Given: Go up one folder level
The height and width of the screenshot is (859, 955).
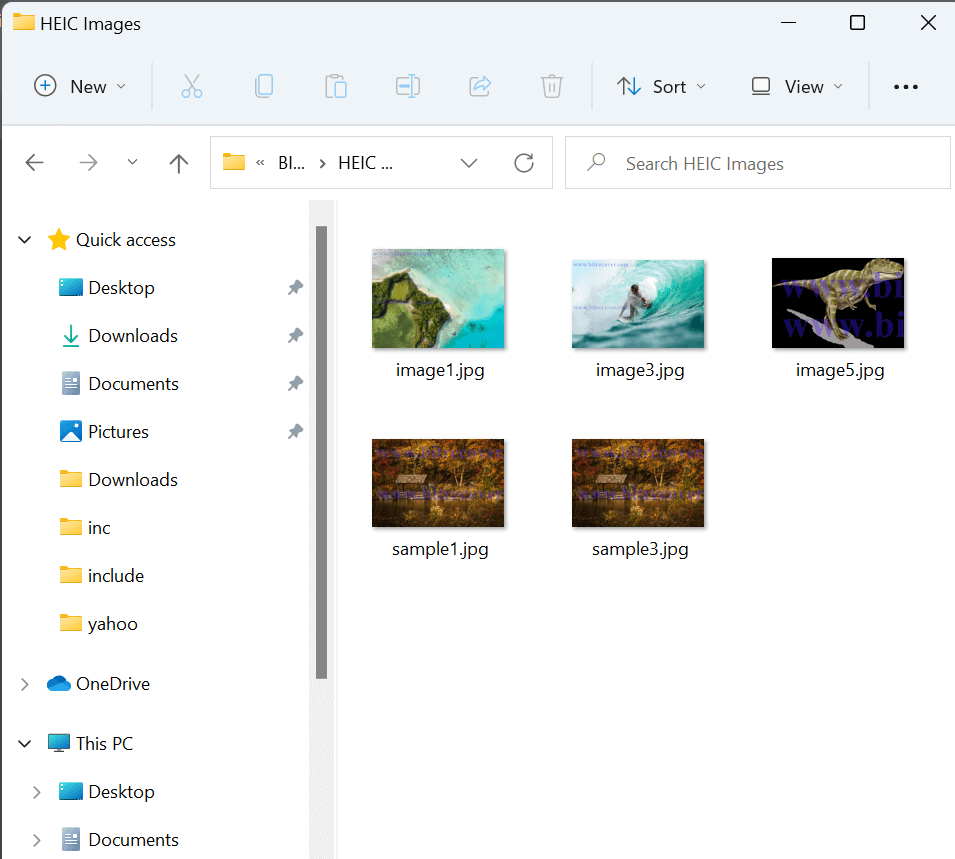Looking at the screenshot, I should [179, 163].
